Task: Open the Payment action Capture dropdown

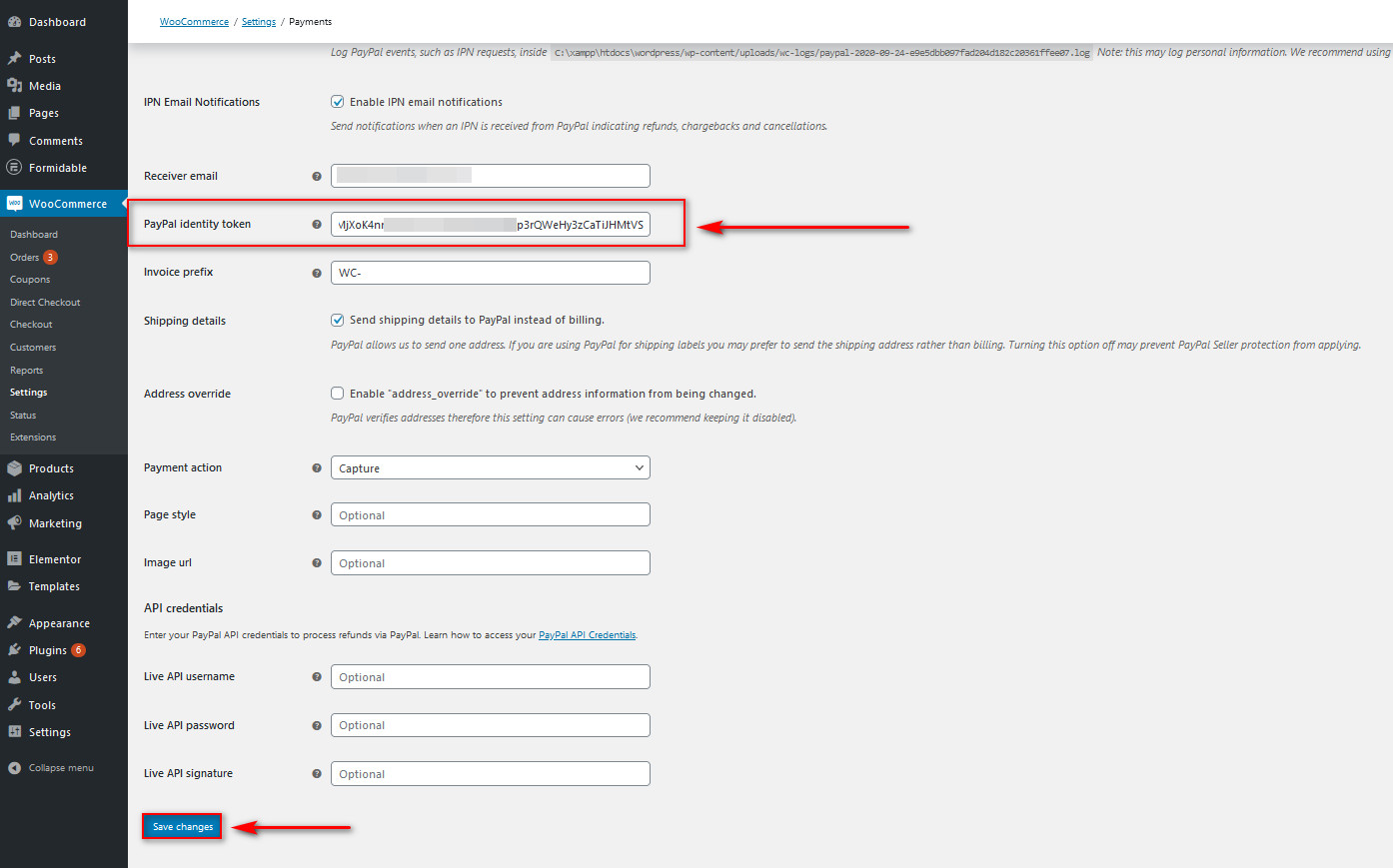Action: click(x=491, y=468)
